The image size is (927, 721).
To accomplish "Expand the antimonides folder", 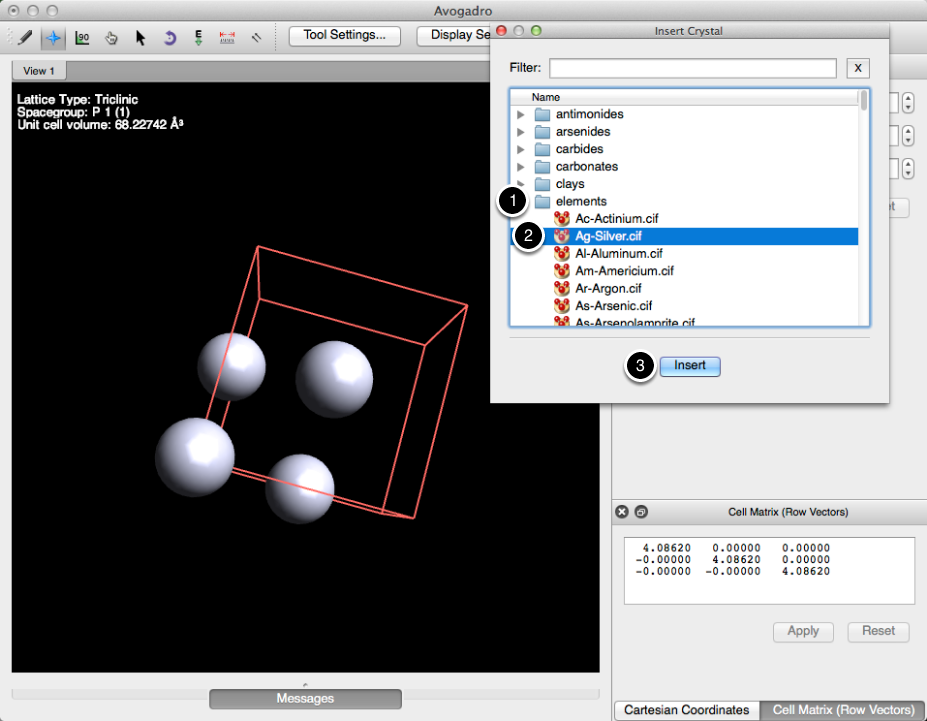I will point(520,114).
